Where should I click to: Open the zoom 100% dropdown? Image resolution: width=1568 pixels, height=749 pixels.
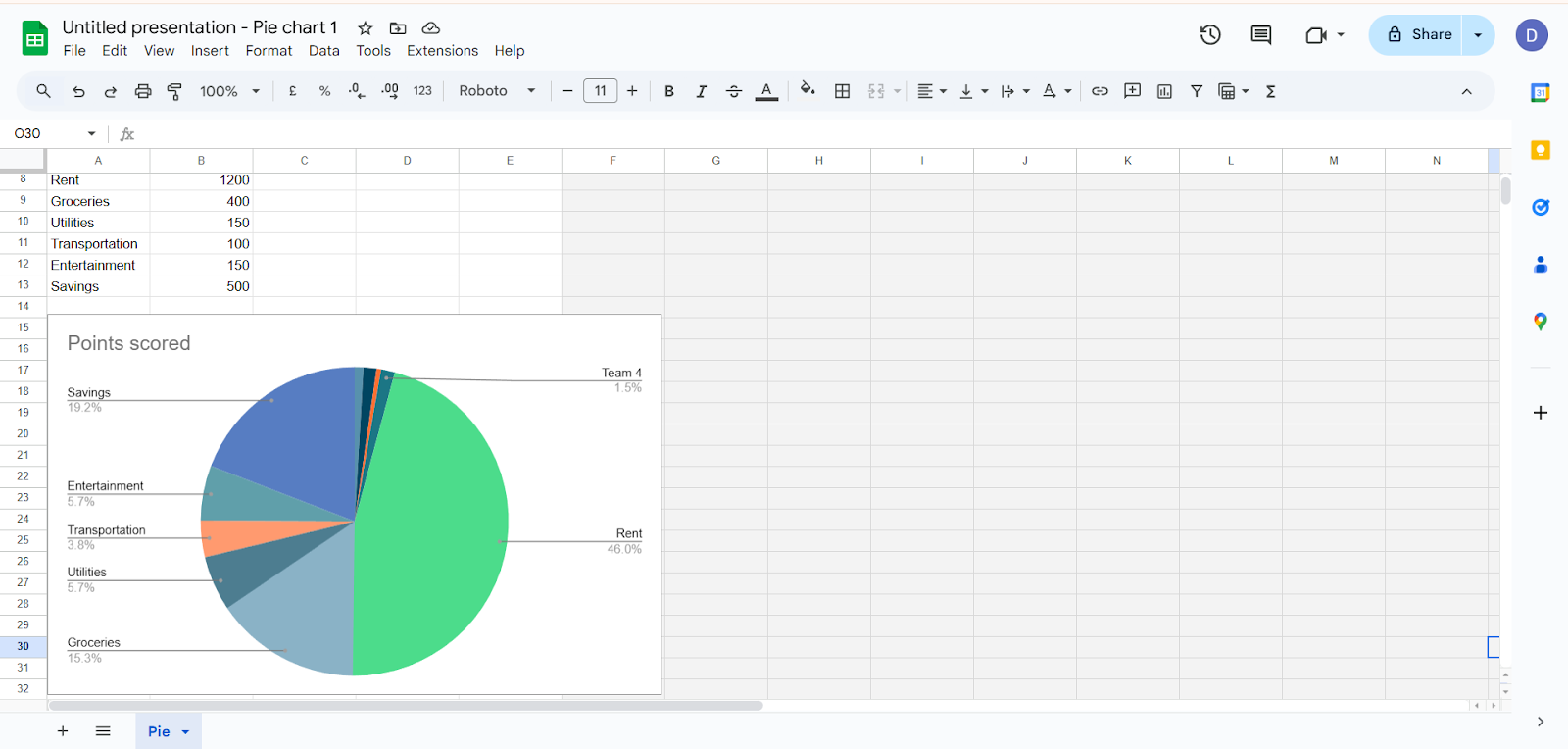[x=229, y=91]
